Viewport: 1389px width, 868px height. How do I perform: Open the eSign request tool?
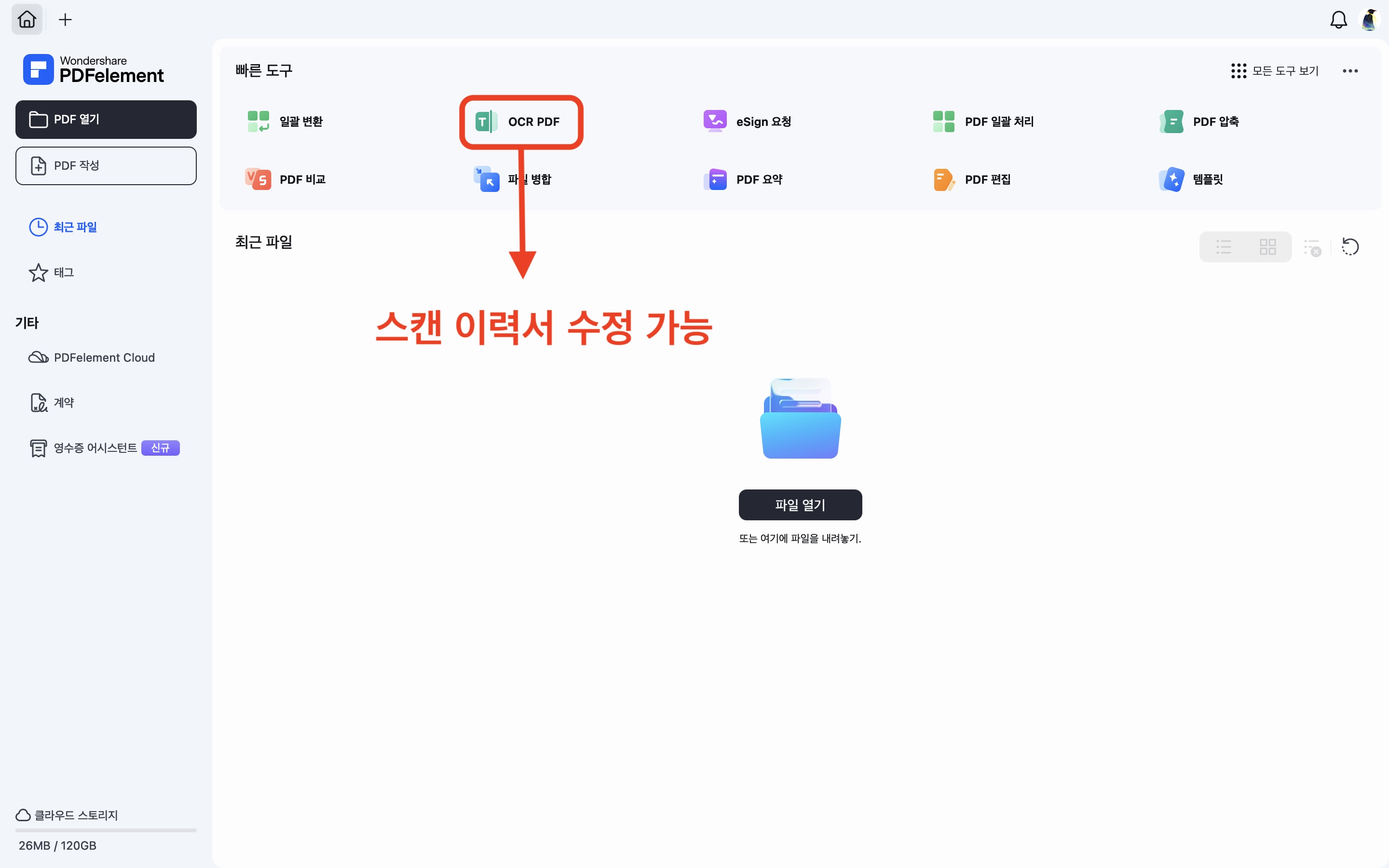point(747,122)
